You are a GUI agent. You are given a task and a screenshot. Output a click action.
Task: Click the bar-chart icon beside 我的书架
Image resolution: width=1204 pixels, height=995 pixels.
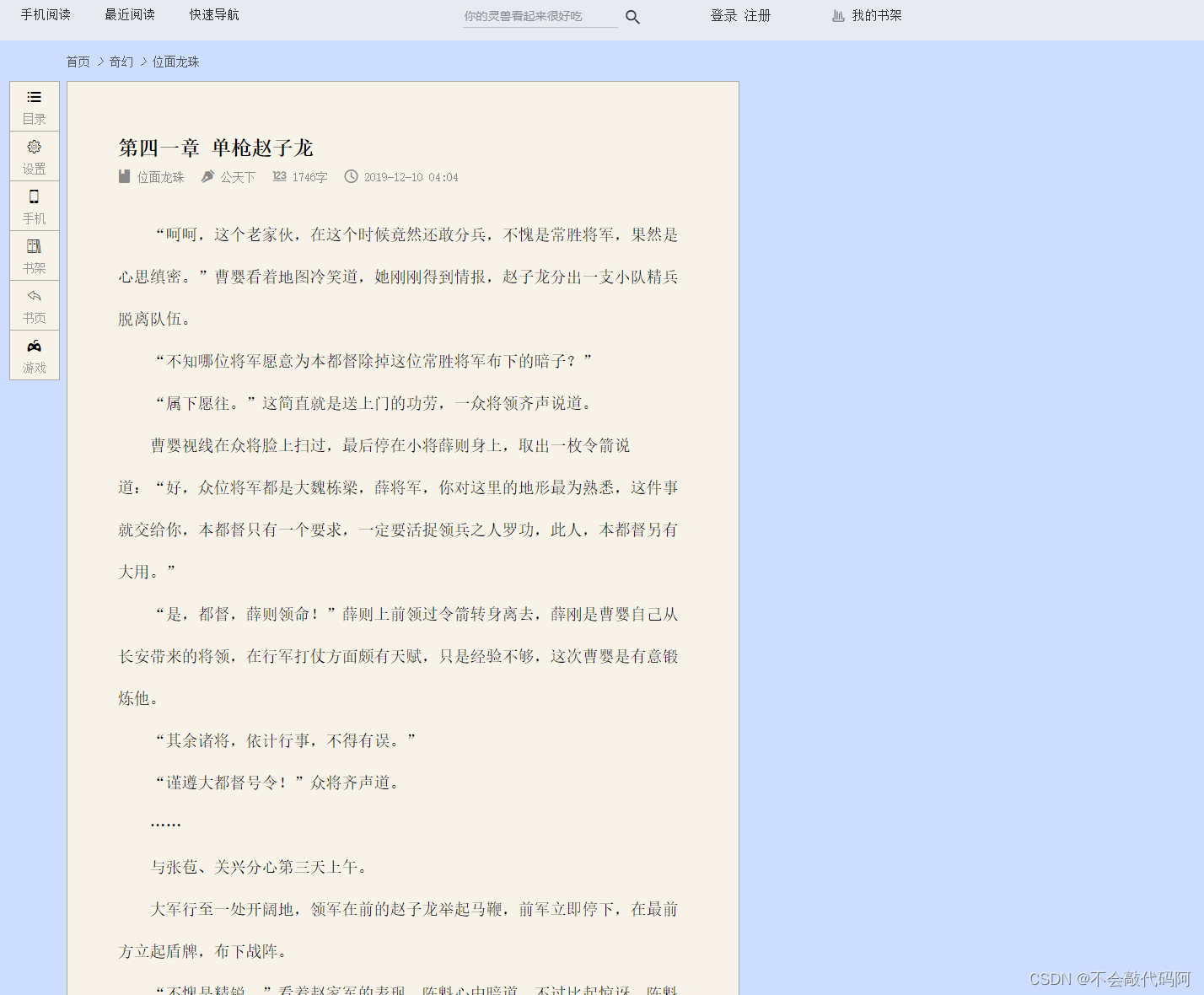coord(838,16)
